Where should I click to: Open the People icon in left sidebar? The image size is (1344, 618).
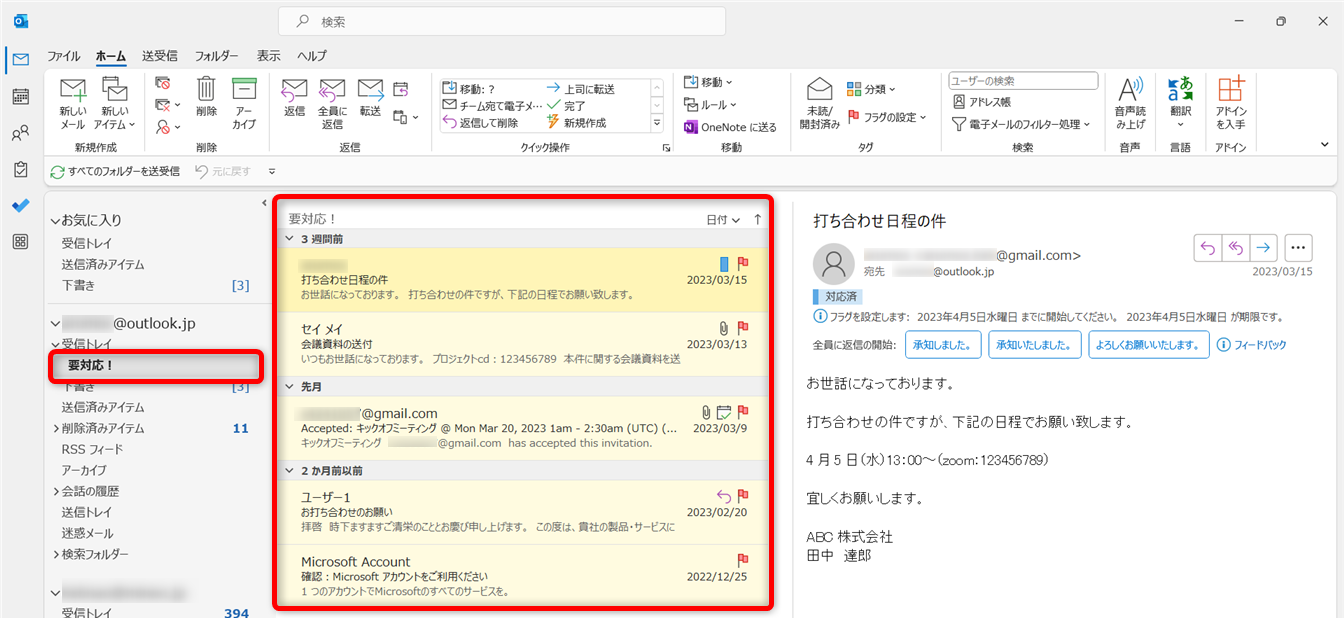click(x=20, y=133)
